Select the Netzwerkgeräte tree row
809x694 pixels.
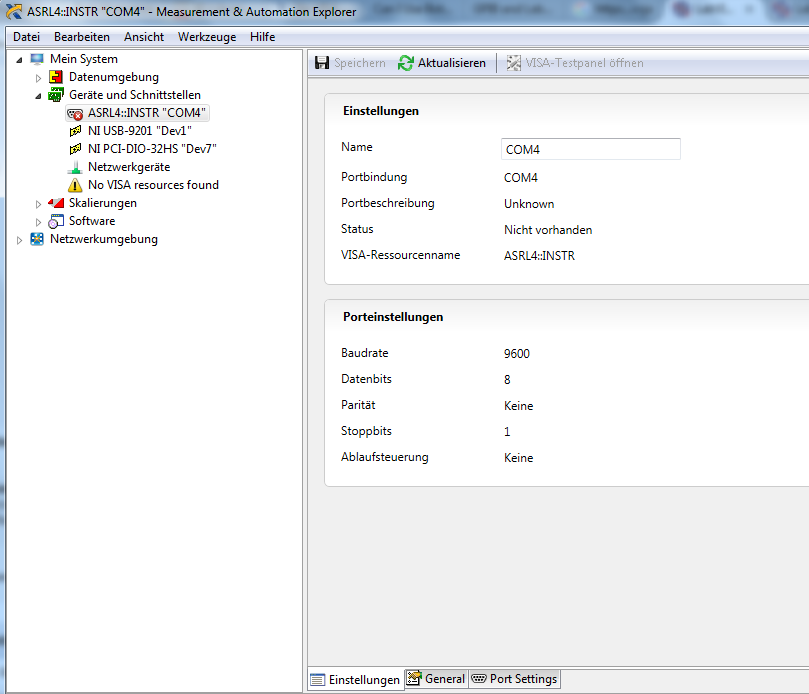[129, 167]
